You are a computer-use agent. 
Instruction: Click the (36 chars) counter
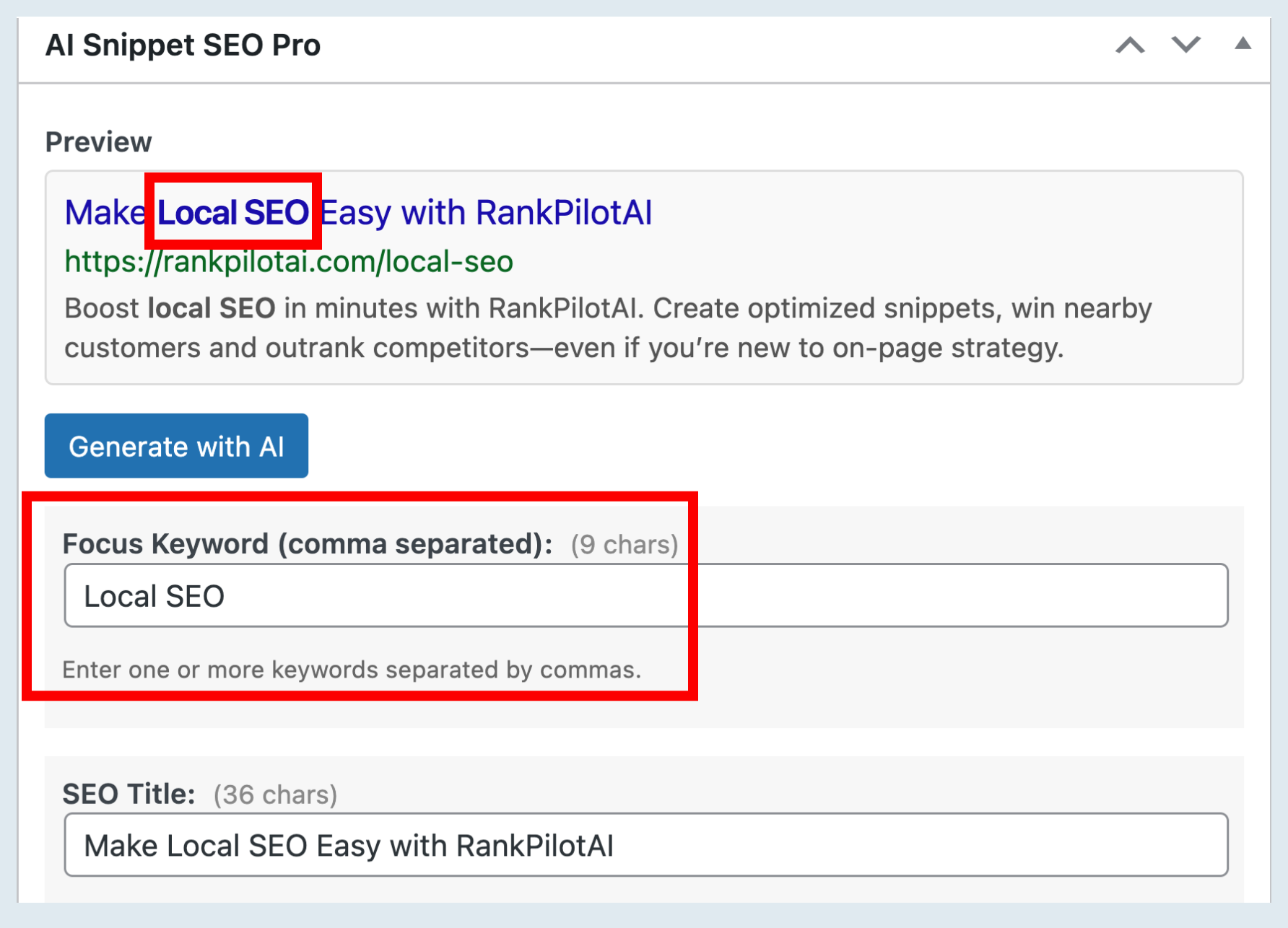tap(275, 795)
